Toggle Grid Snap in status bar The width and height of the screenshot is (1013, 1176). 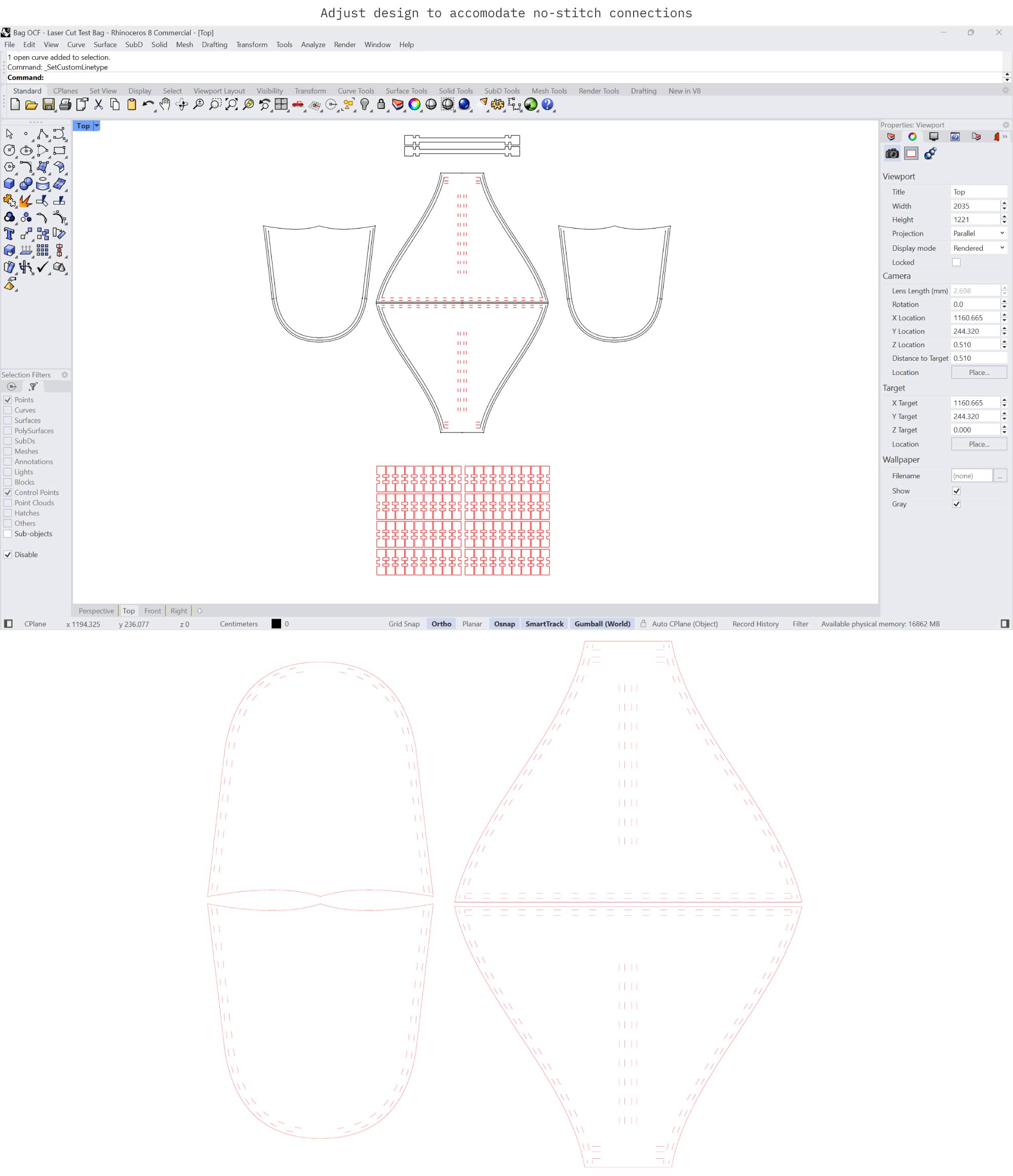404,624
